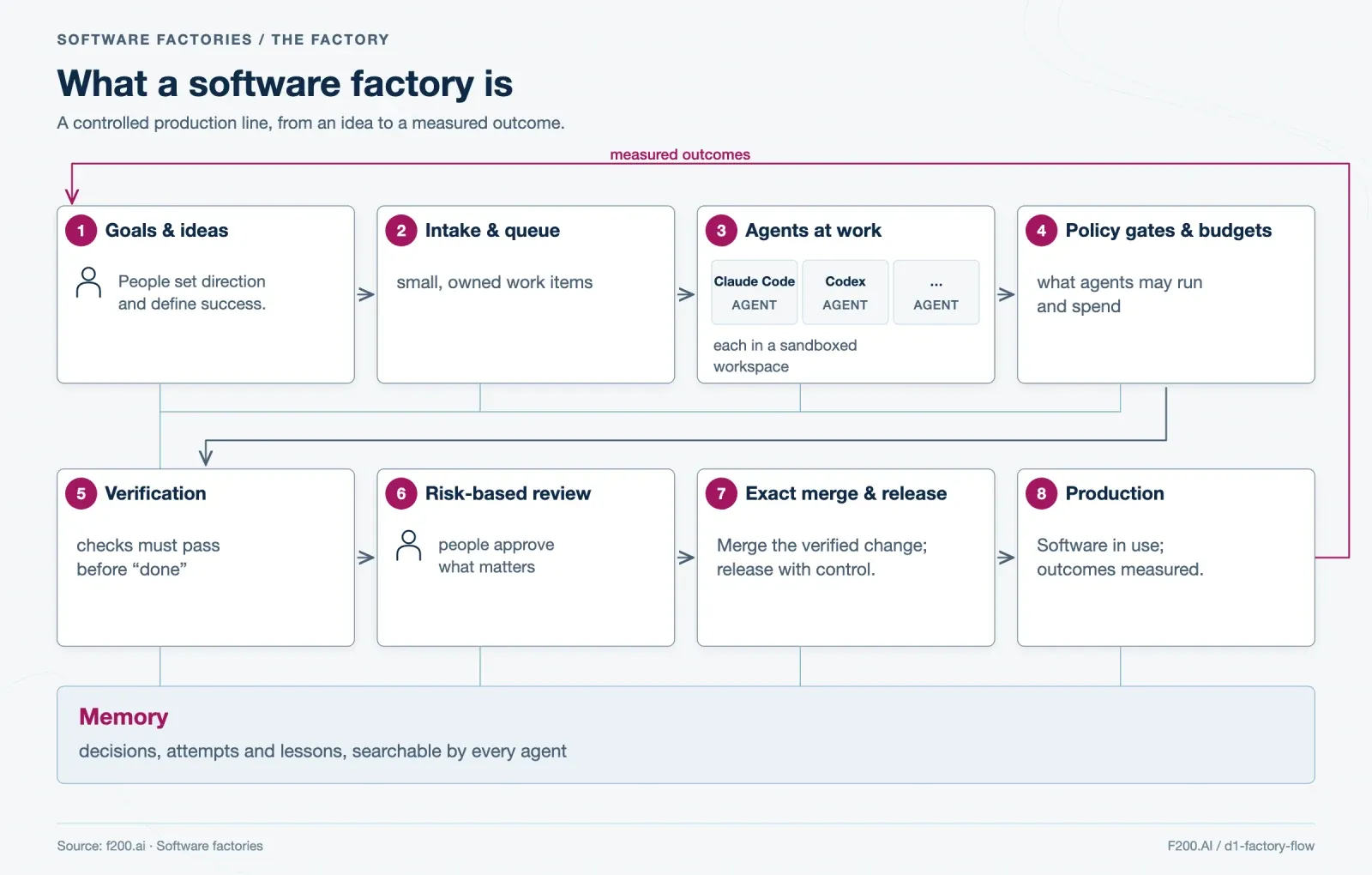Image resolution: width=1372 pixels, height=875 pixels.
Task: Click the Intake & queue heading
Action: [x=492, y=231]
